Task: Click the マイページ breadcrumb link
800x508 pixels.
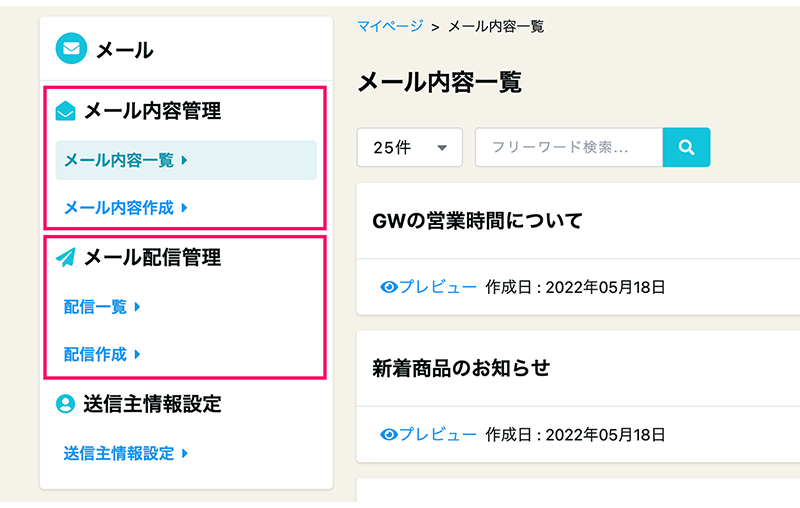Action: (x=390, y=26)
